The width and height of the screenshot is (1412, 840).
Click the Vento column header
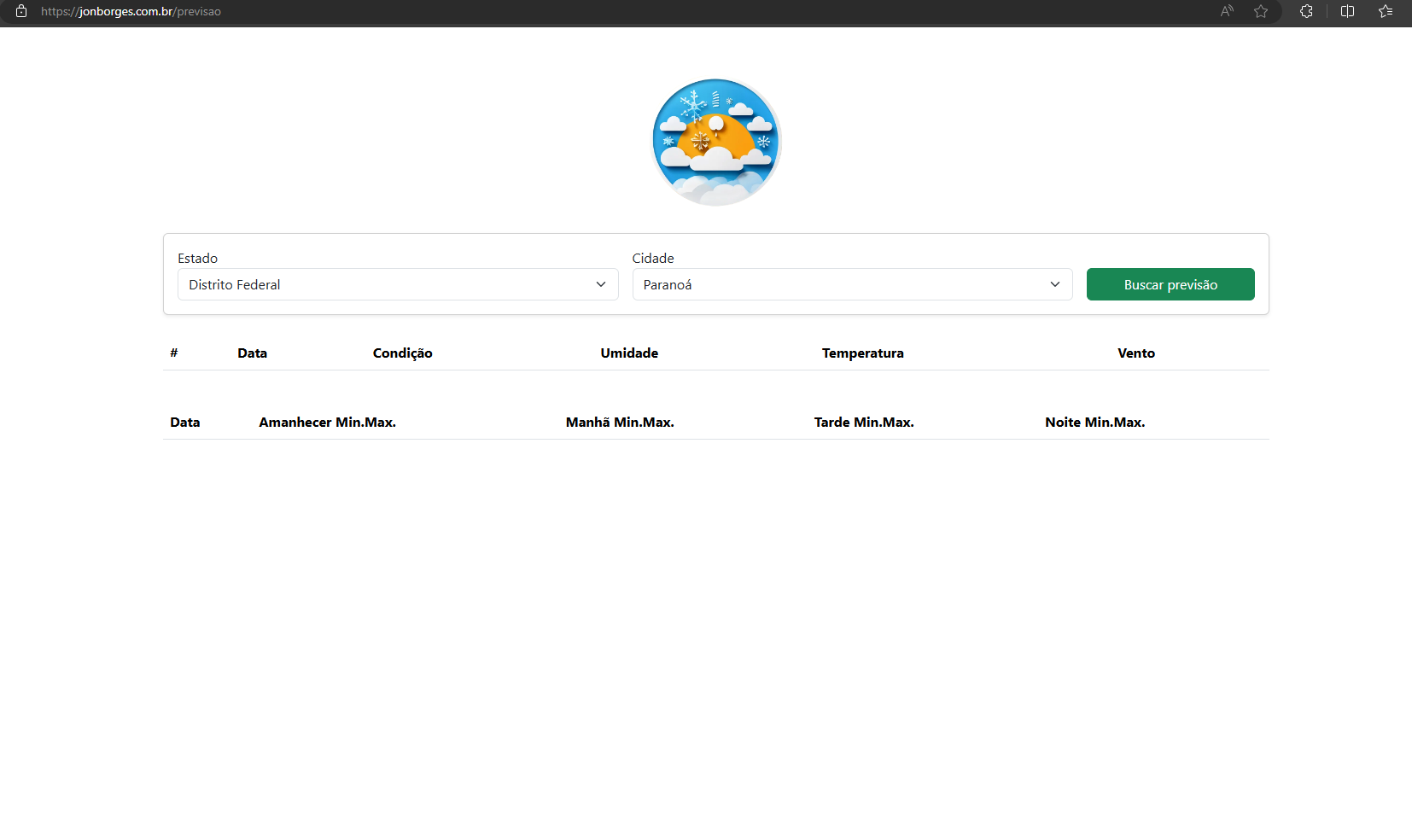coord(1135,353)
